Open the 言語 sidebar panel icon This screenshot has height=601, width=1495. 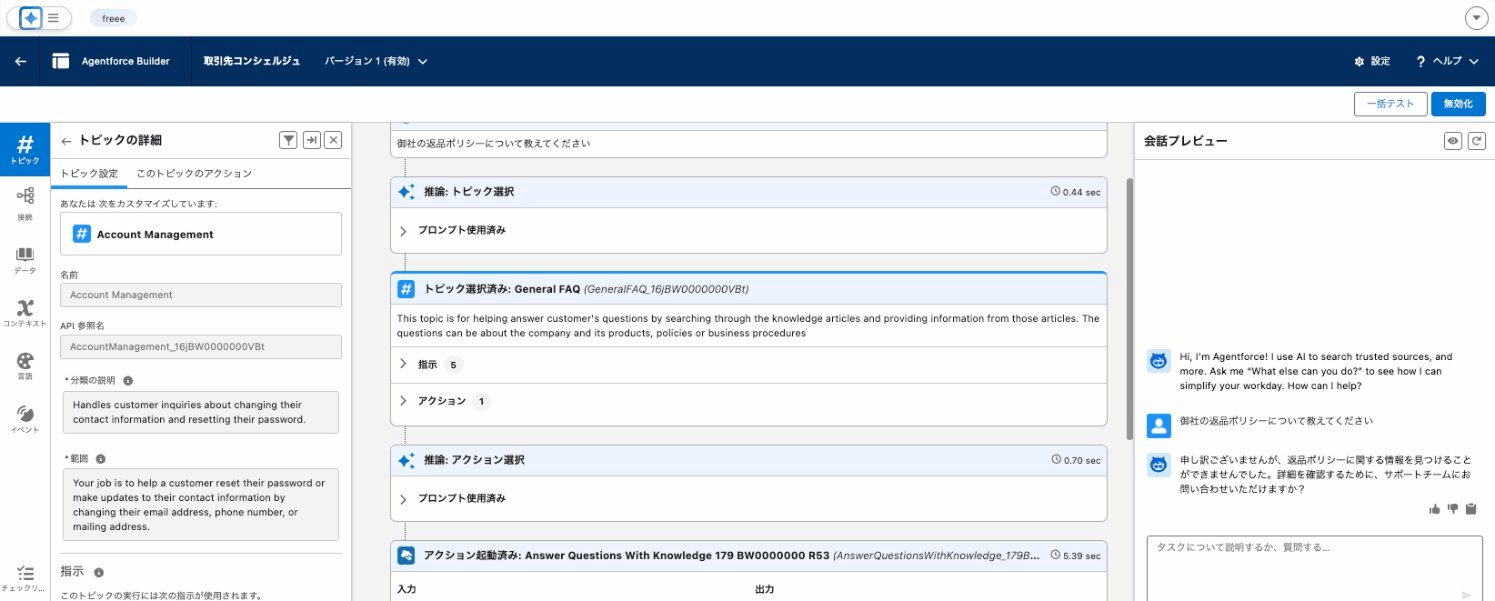pos(25,362)
